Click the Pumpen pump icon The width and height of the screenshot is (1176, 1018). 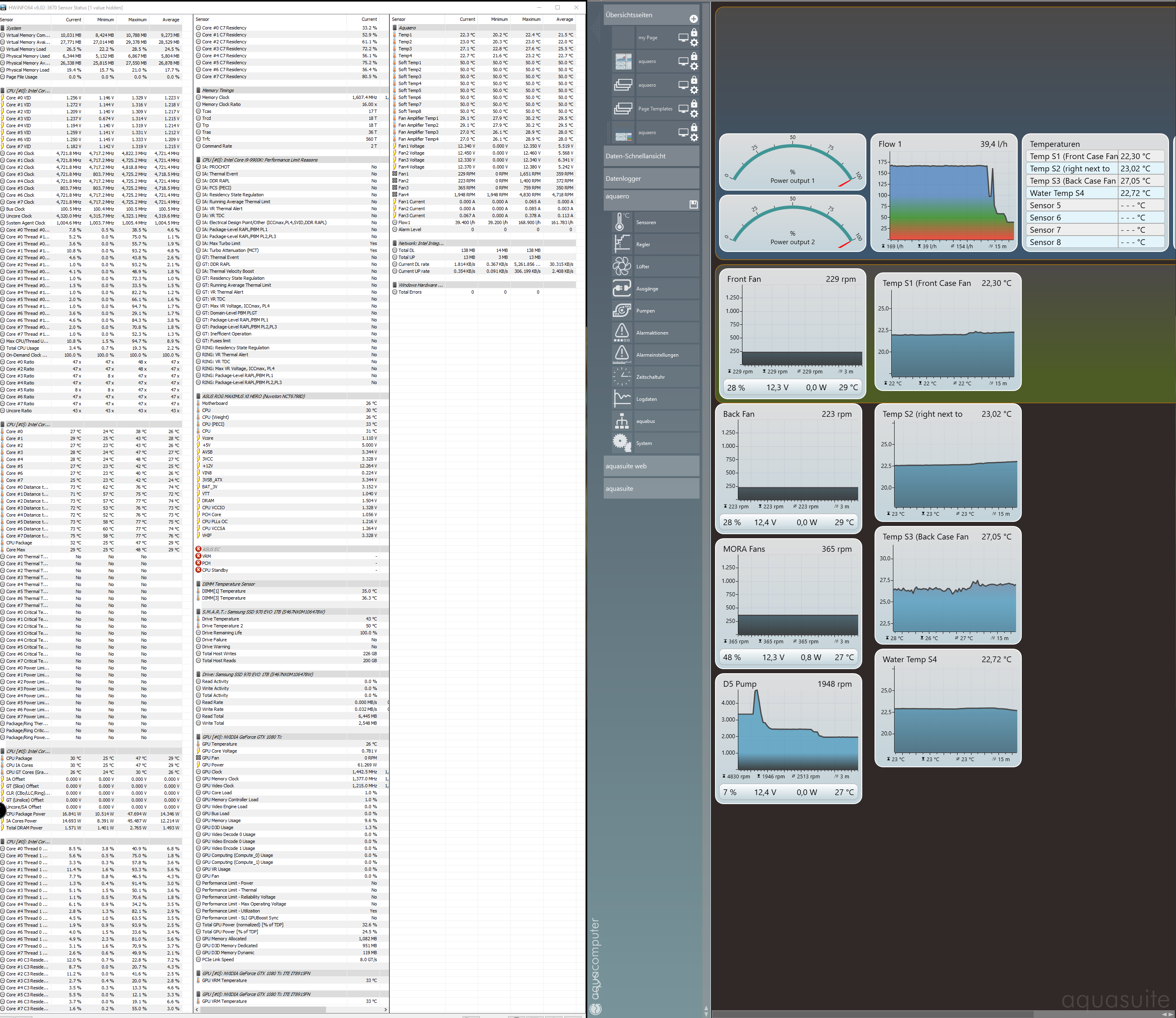621,311
